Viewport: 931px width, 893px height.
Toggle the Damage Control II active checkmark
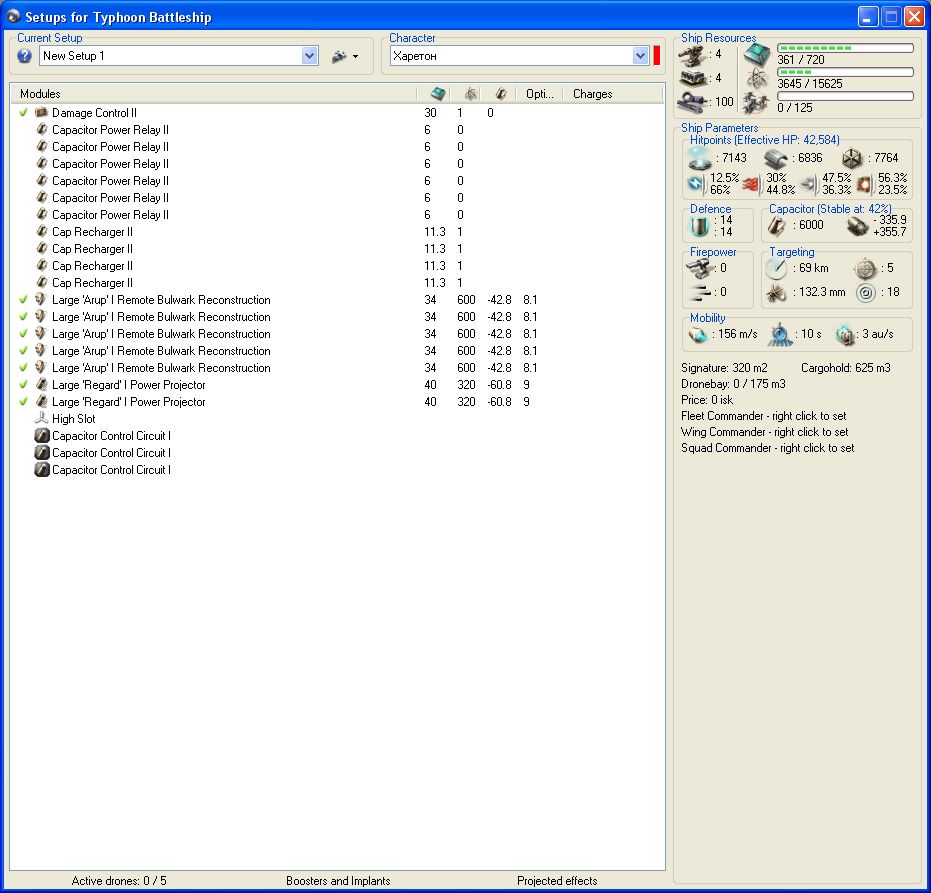tap(23, 112)
